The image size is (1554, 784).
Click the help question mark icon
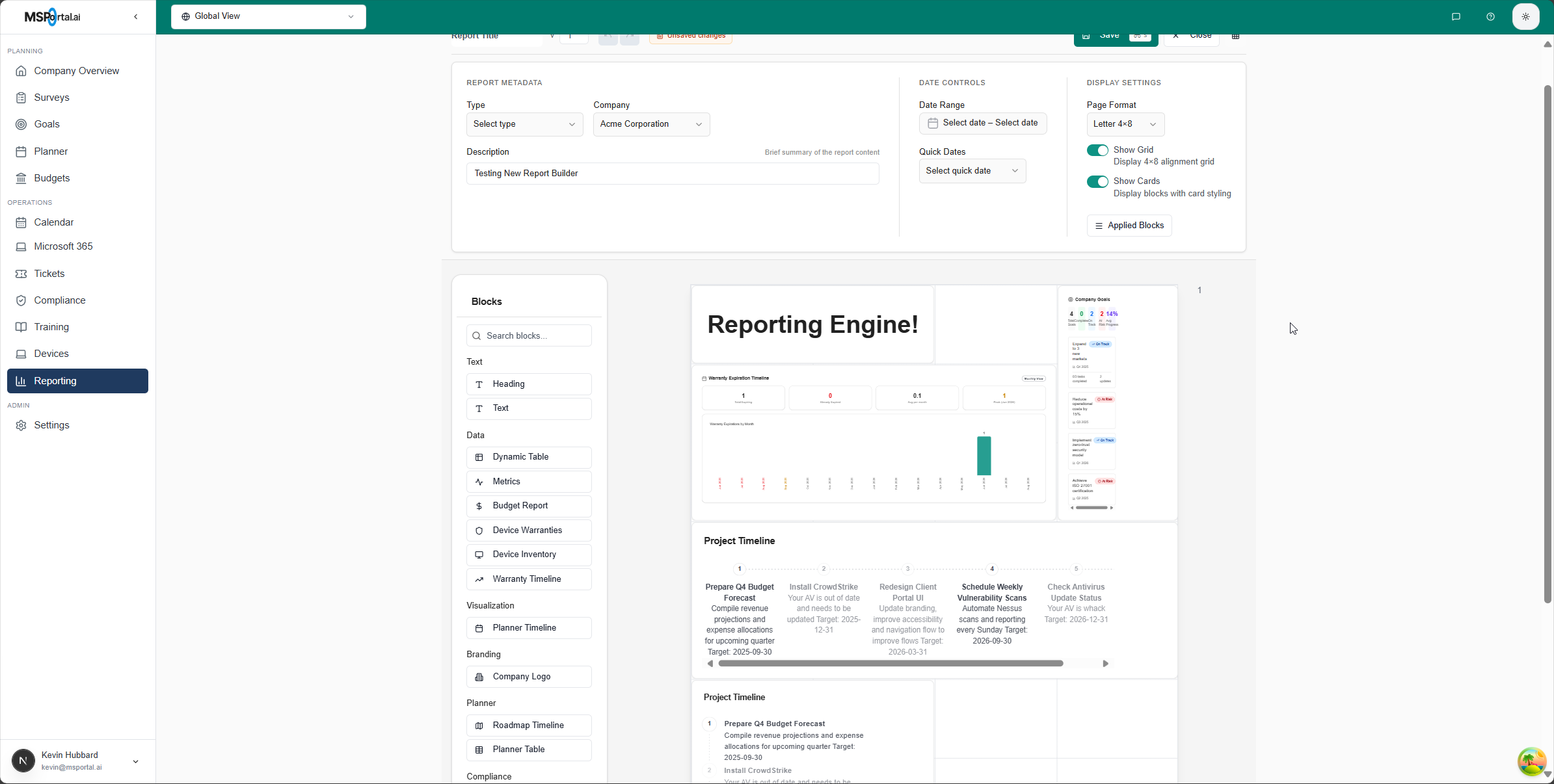point(1490,17)
